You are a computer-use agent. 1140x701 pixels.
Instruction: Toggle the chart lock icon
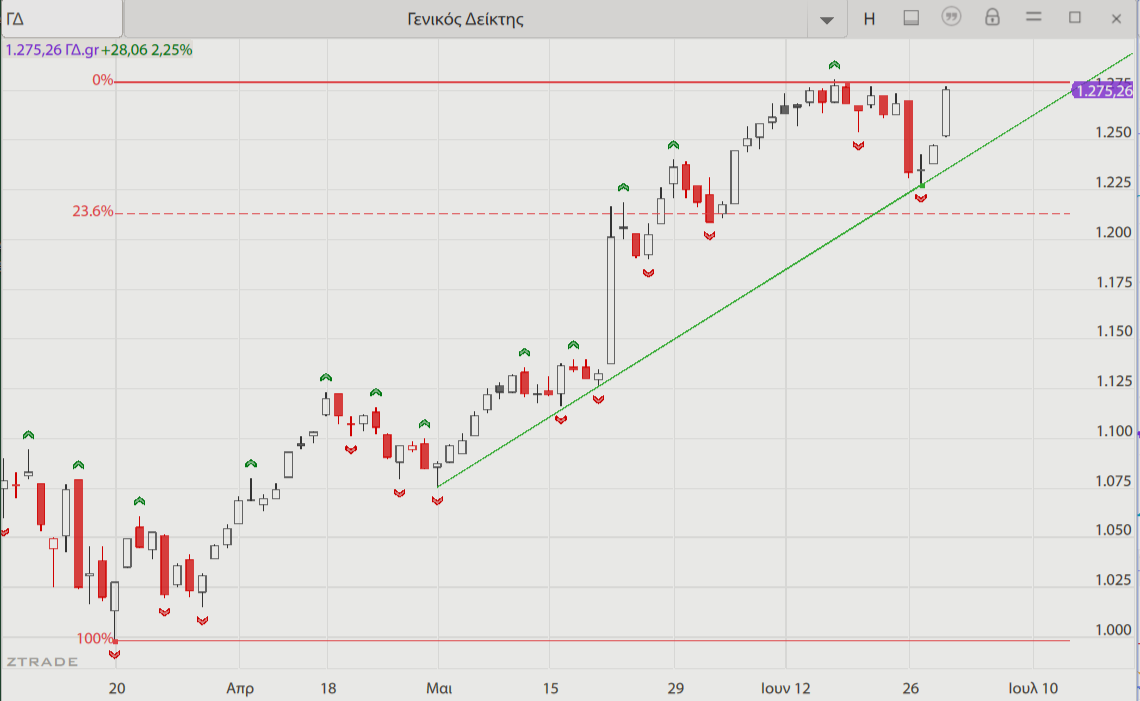point(992,17)
